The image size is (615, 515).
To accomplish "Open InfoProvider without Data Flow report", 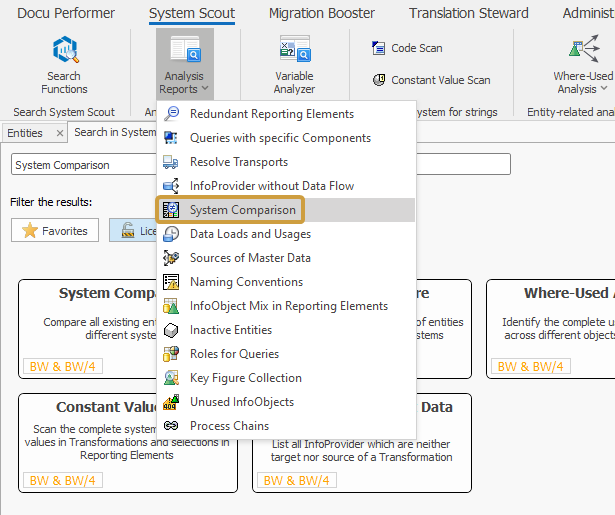I will pyautogui.click(x=271, y=186).
